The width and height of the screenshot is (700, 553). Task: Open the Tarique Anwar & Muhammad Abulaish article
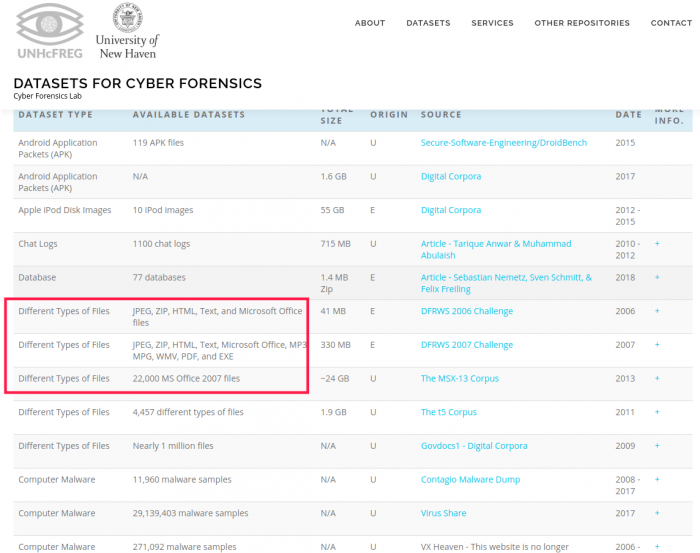[x=496, y=249]
